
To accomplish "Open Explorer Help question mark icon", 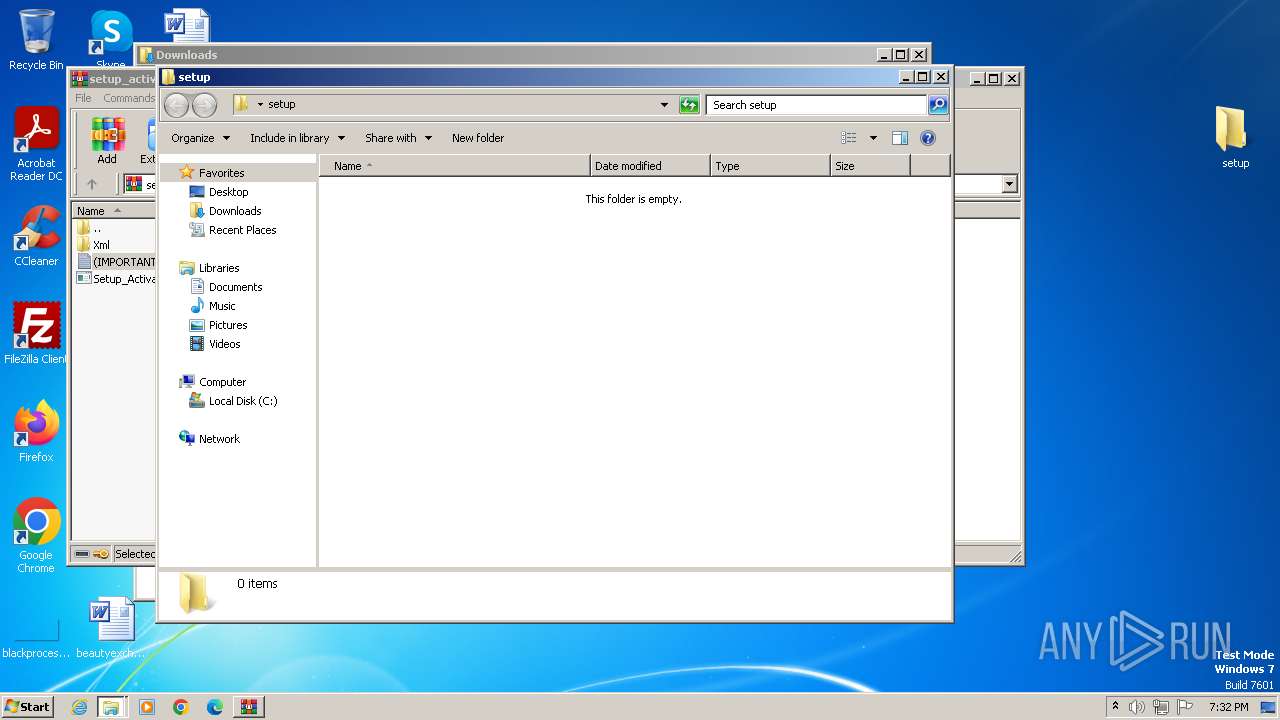I will (927, 138).
